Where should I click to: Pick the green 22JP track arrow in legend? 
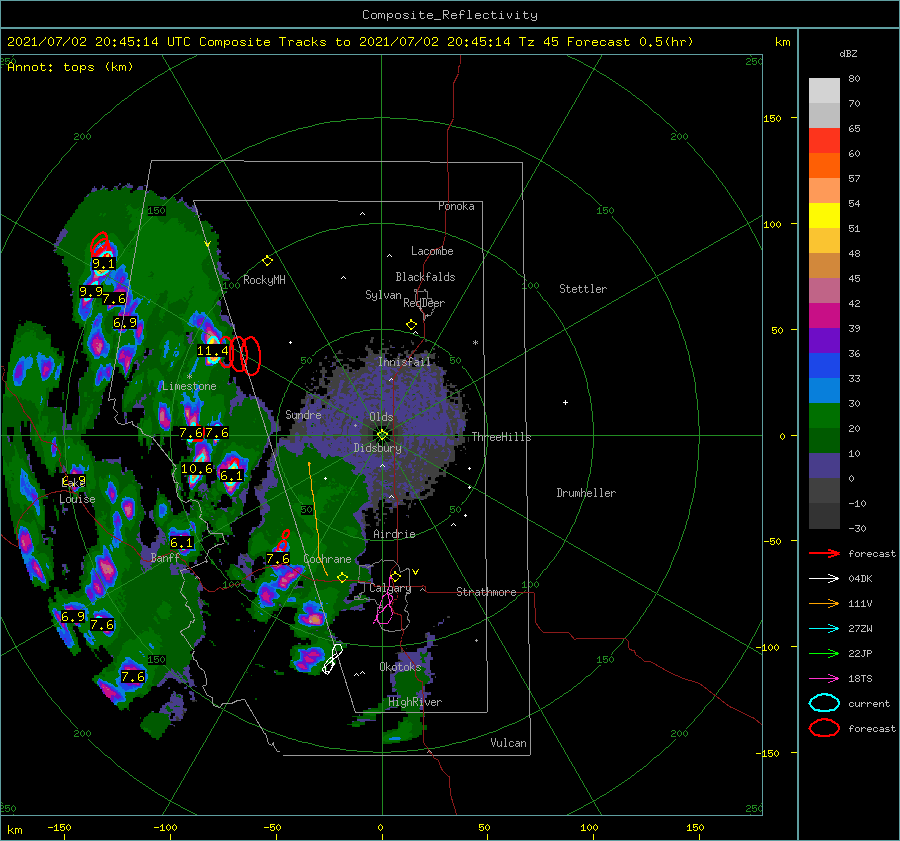tap(824, 653)
